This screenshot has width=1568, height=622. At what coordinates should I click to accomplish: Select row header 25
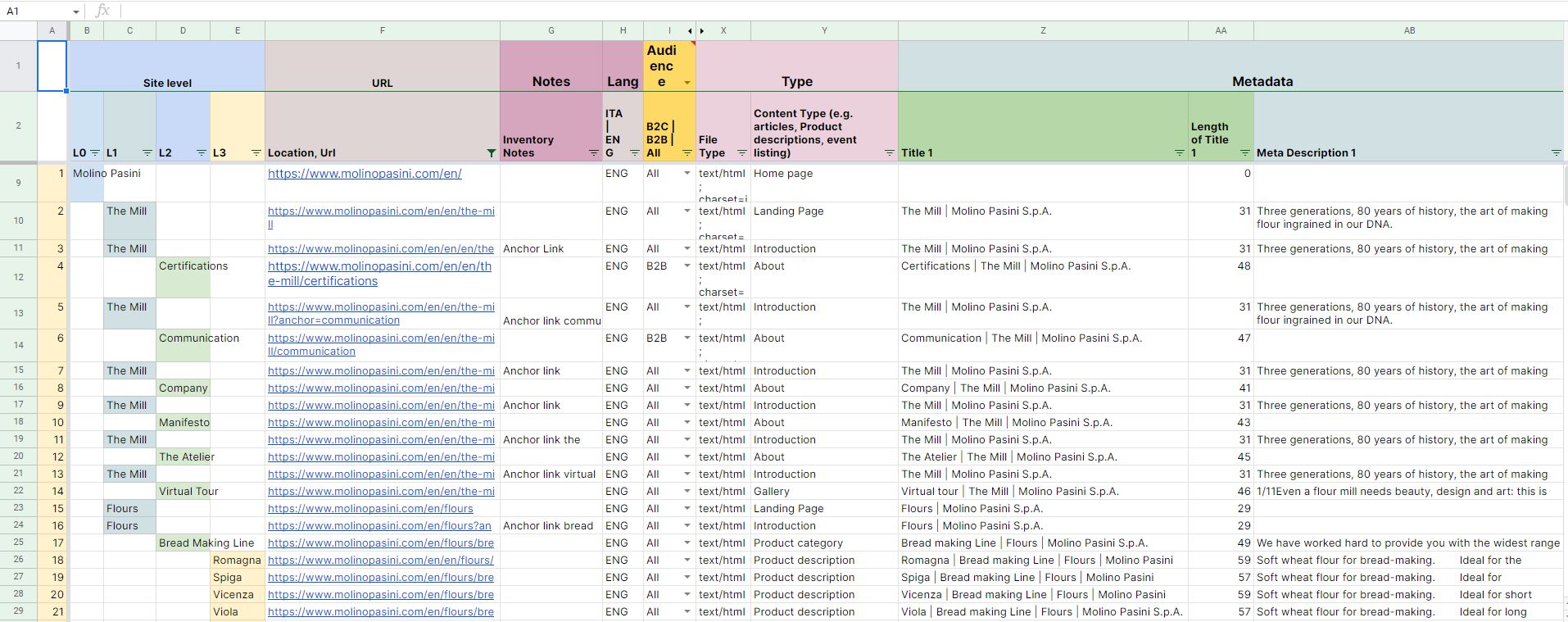(x=18, y=543)
